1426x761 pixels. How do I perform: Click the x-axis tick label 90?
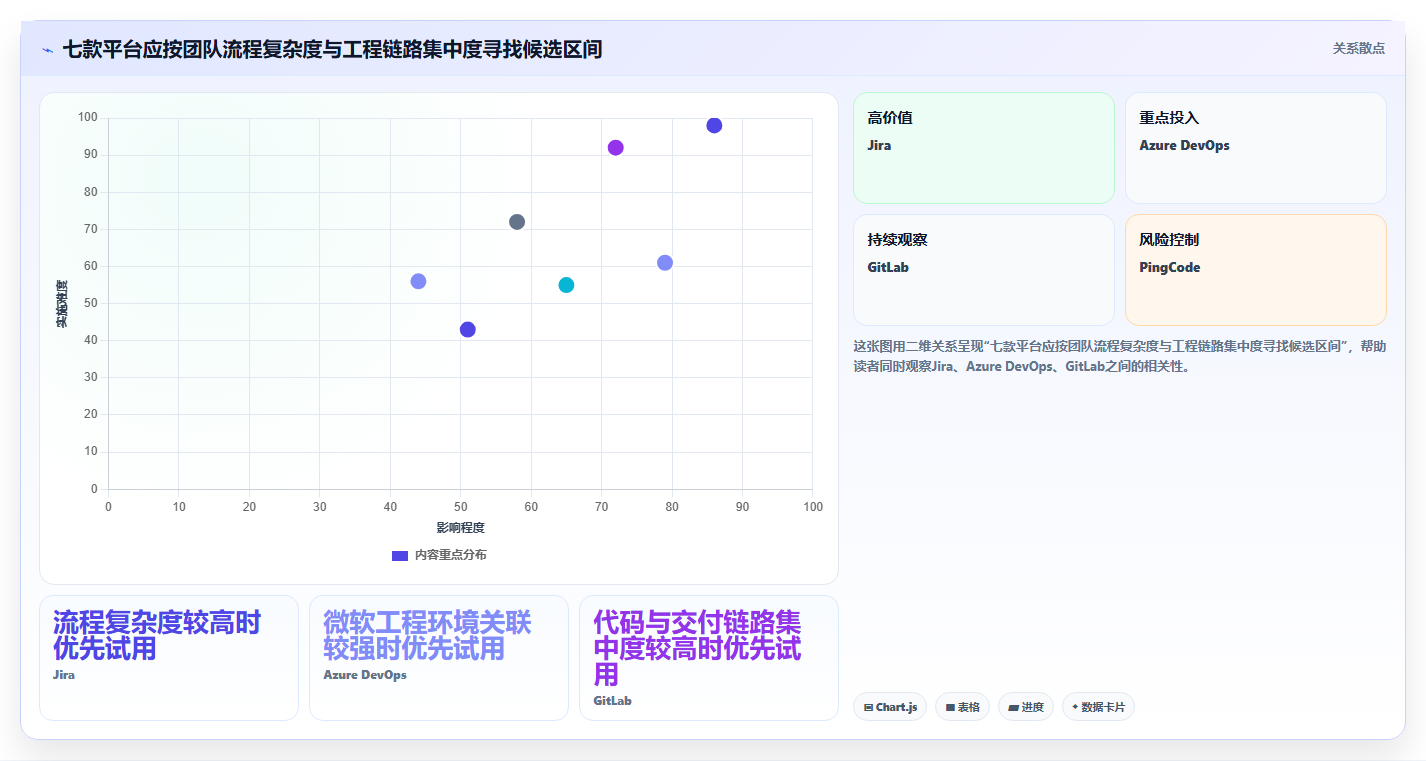click(742, 507)
